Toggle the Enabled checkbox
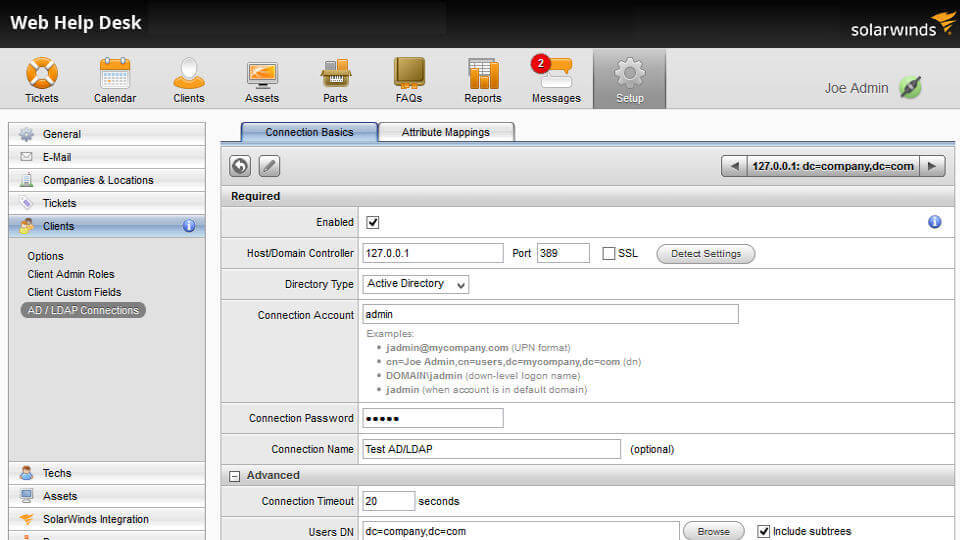Image resolution: width=960 pixels, height=540 pixels. click(x=373, y=222)
